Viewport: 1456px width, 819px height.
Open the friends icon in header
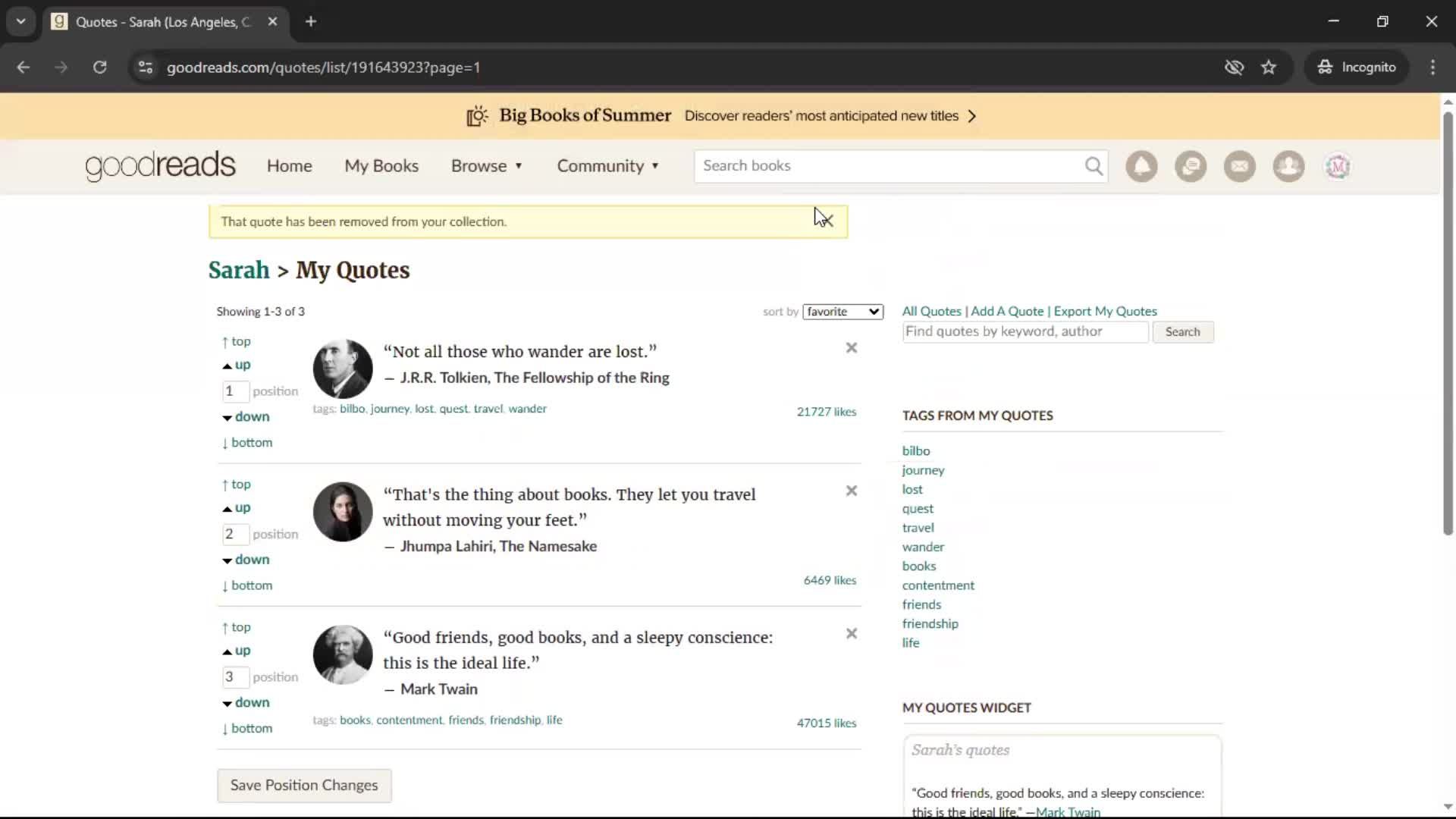coord(1288,166)
